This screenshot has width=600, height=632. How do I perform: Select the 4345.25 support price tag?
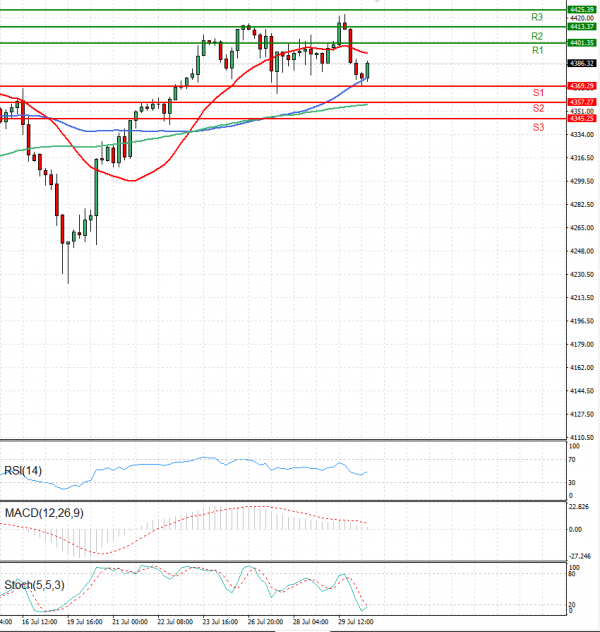pyautogui.click(x=582, y=118)
